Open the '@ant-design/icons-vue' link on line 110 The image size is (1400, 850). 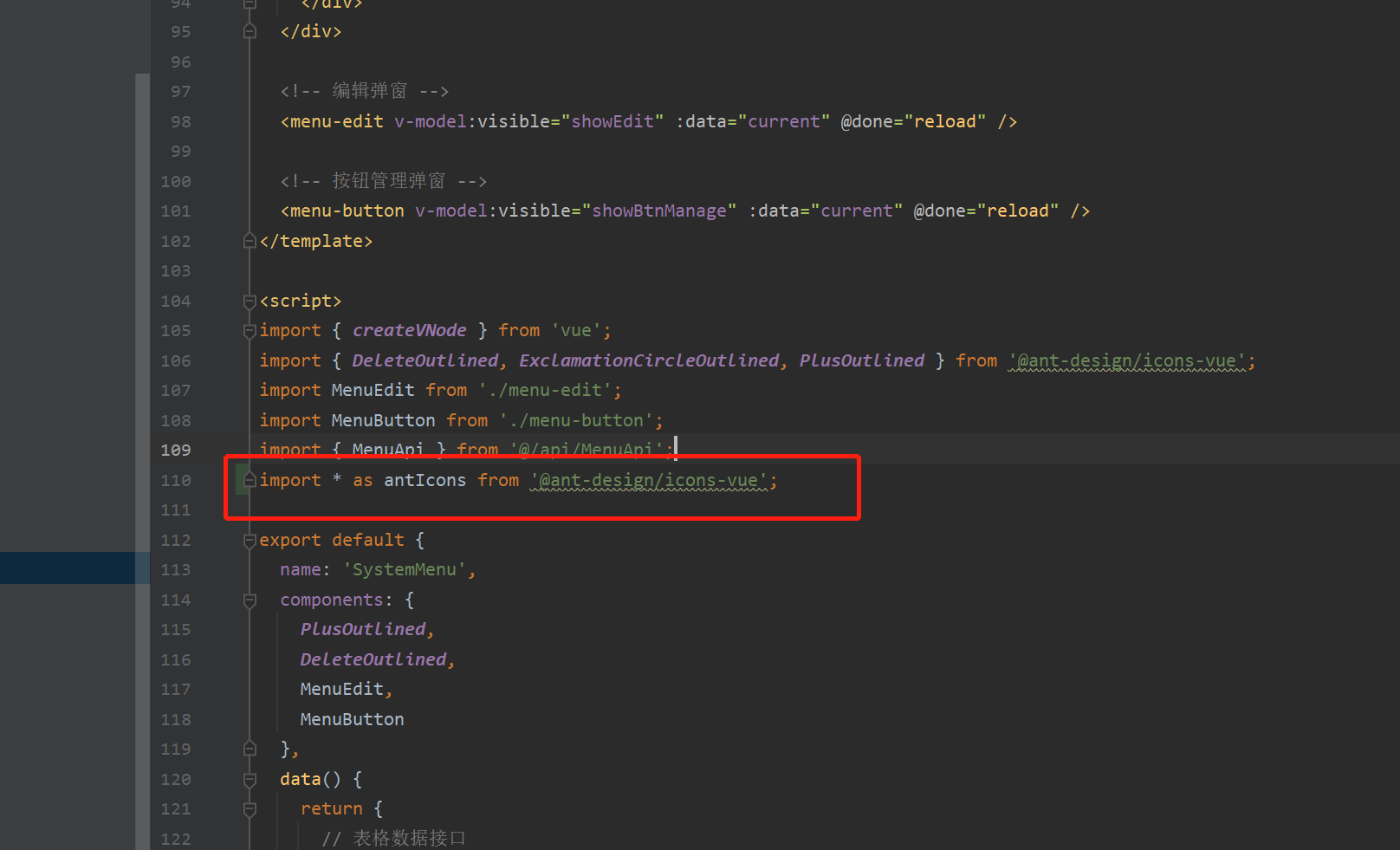pyautogui.click(x=651, y=479)
